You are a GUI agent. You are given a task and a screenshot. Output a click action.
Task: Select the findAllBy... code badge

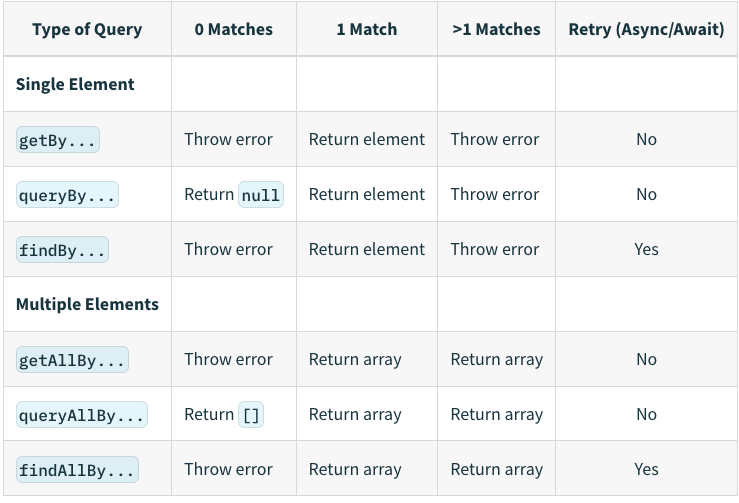[77, 470]
